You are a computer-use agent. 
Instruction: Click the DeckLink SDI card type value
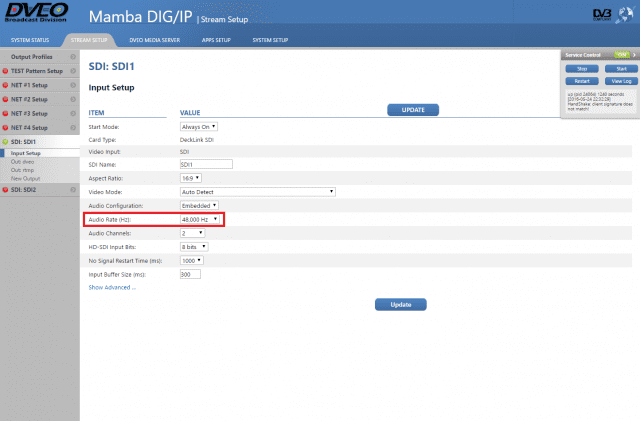coord(197,140)
